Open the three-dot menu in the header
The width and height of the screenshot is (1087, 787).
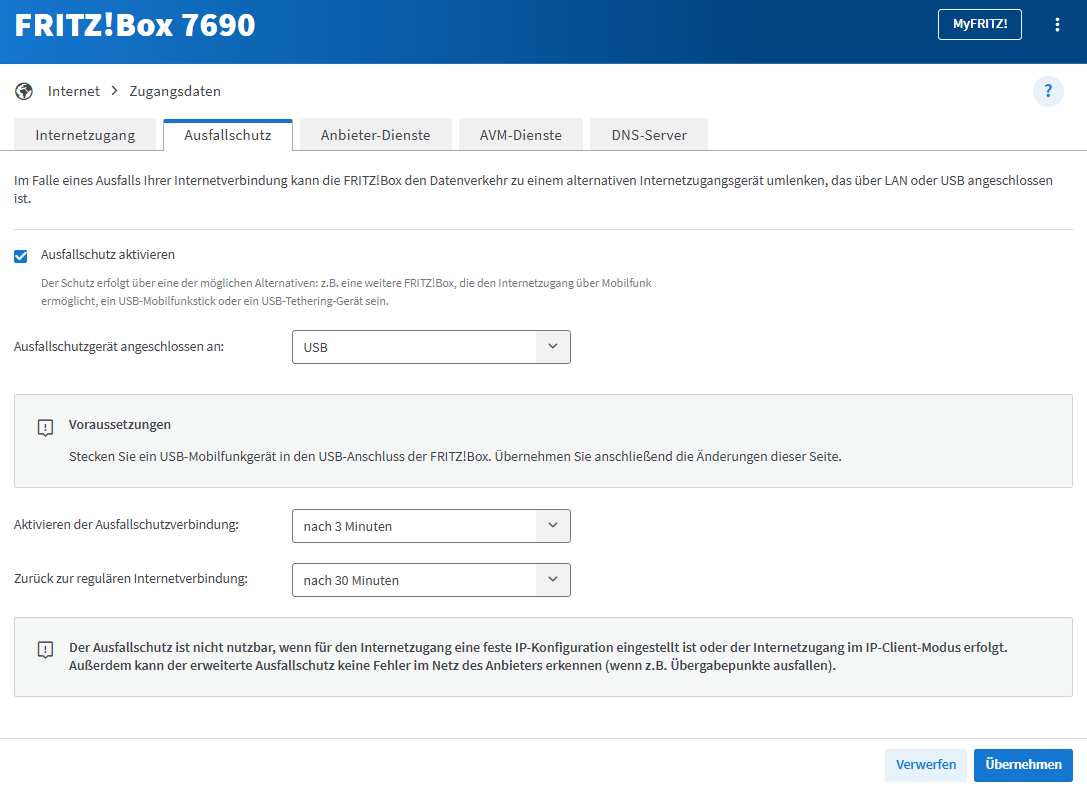pyautogui.click(x=1057, y=25)
